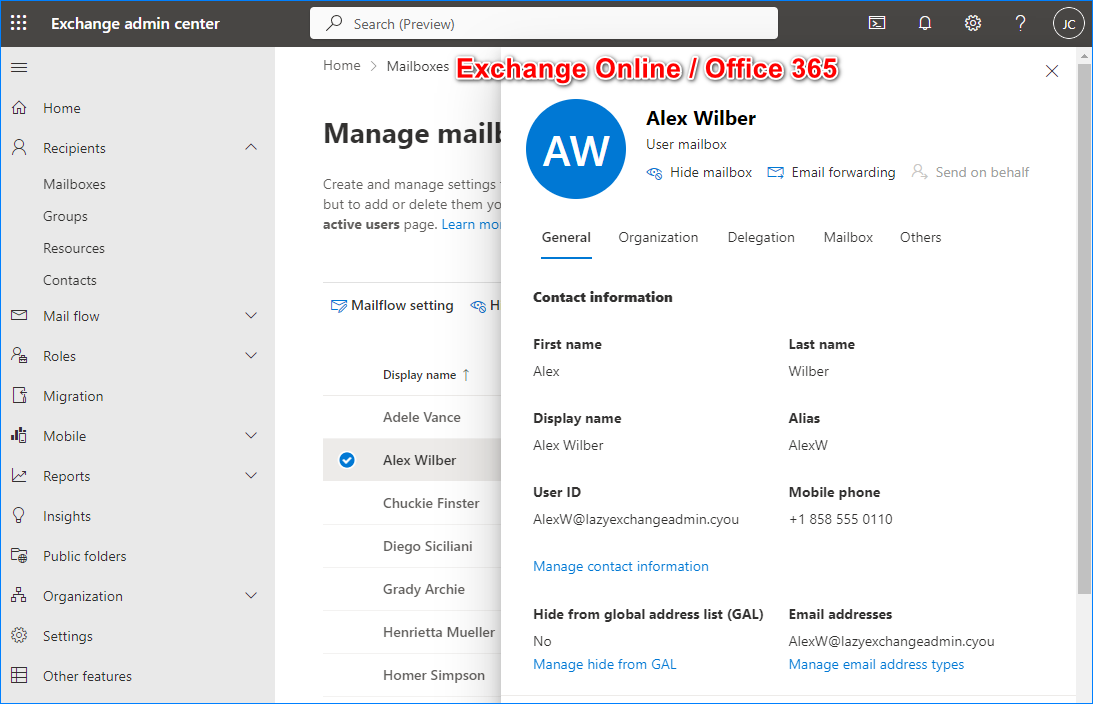Select Grady Archie in mailbox list
This screenshot has height=704, width=1093.
(x=424, y=589)
